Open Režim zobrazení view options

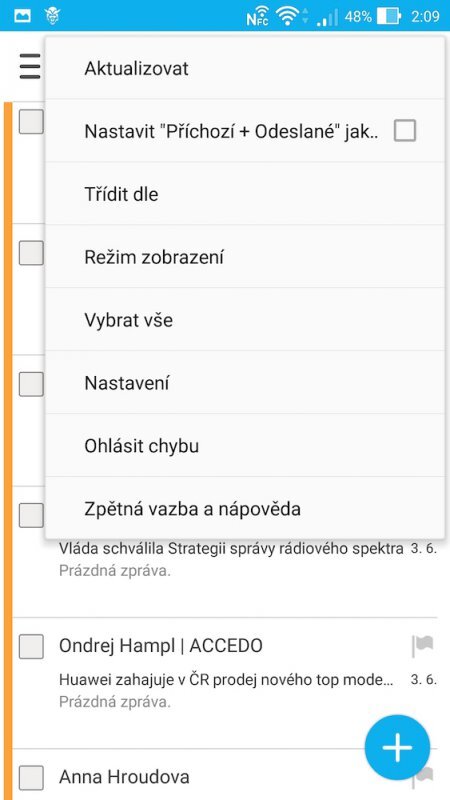click(245, 257)
